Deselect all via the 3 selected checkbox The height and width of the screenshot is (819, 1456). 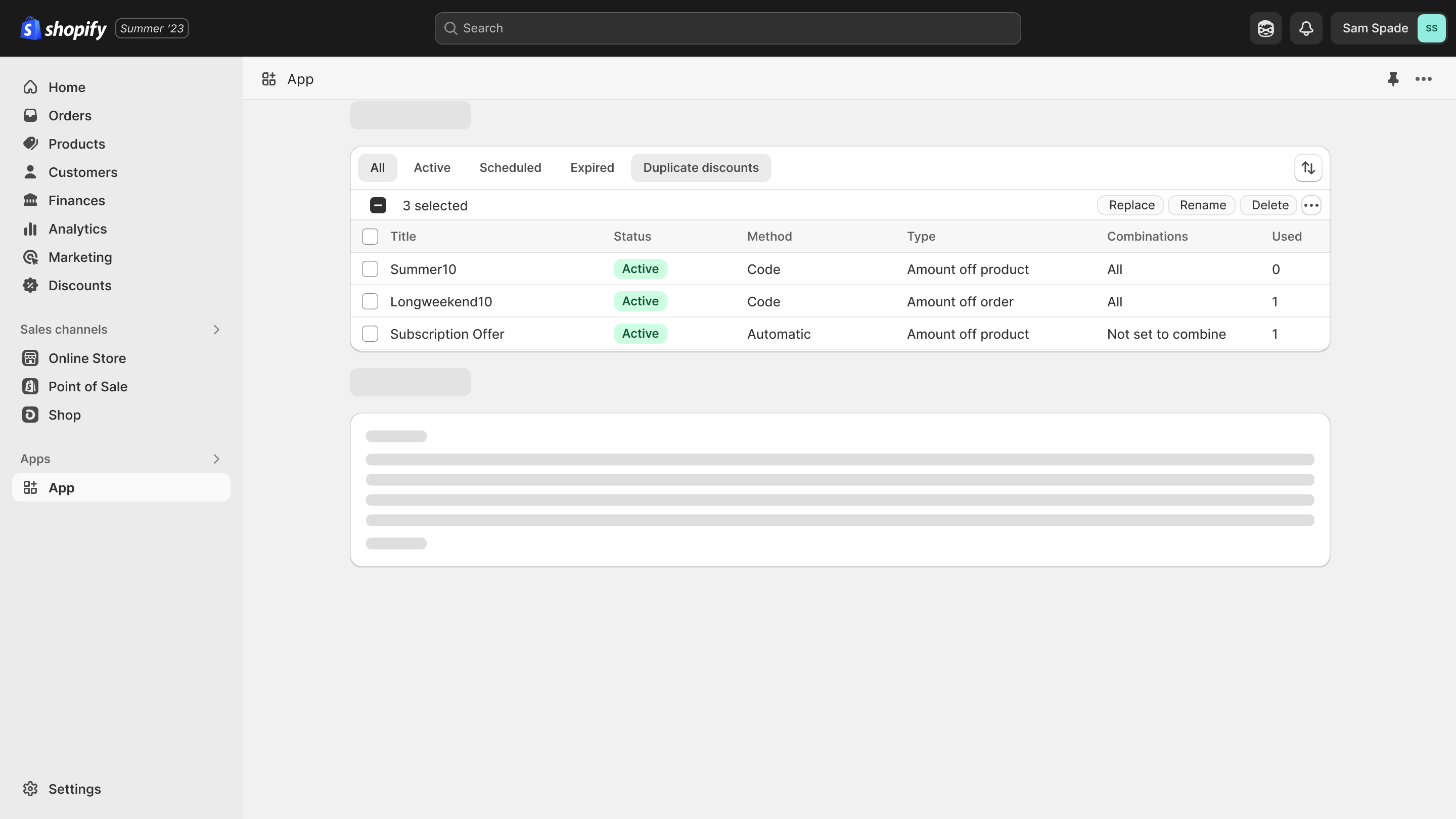point(378,205)
